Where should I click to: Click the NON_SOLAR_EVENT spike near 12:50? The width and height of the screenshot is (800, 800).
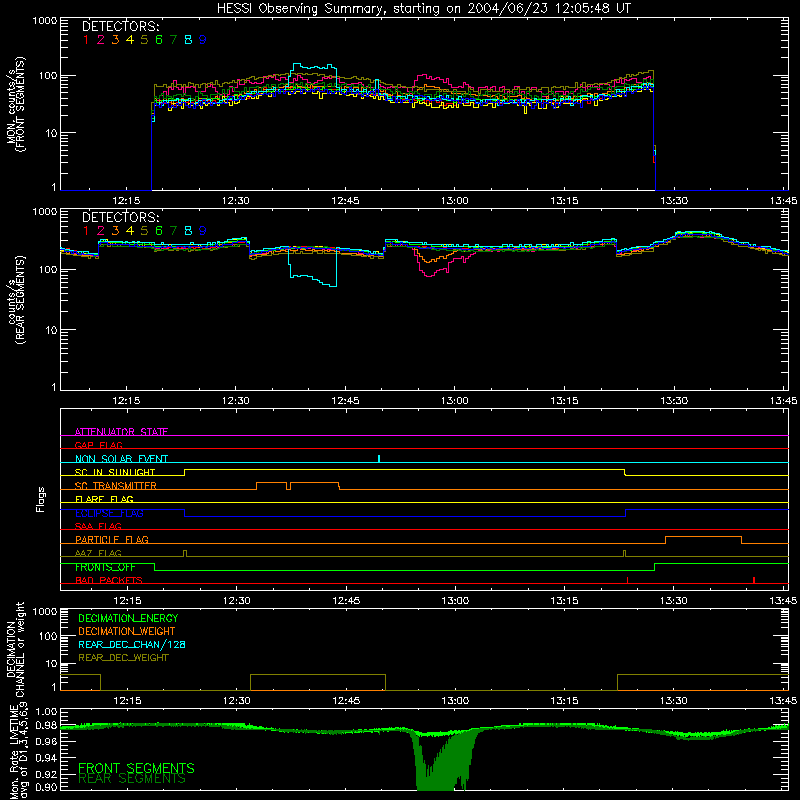point(379,459)
